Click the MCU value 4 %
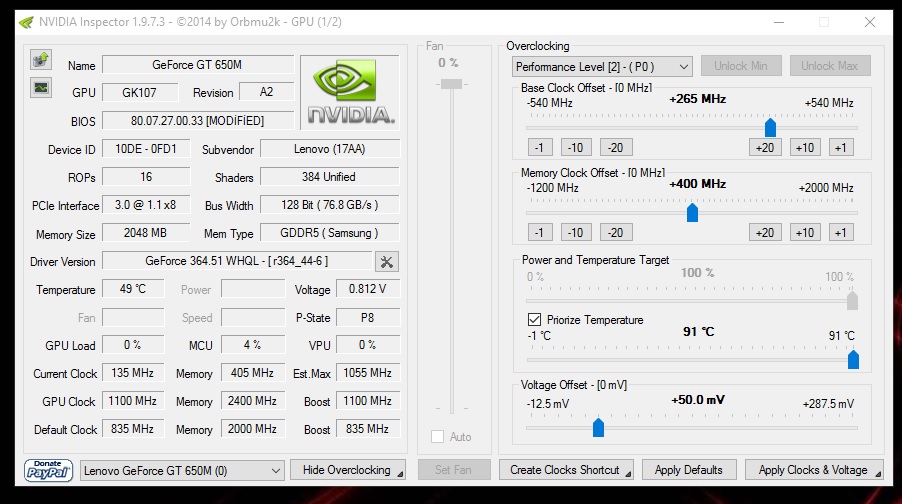902x504 pixels. coord(253,345)
